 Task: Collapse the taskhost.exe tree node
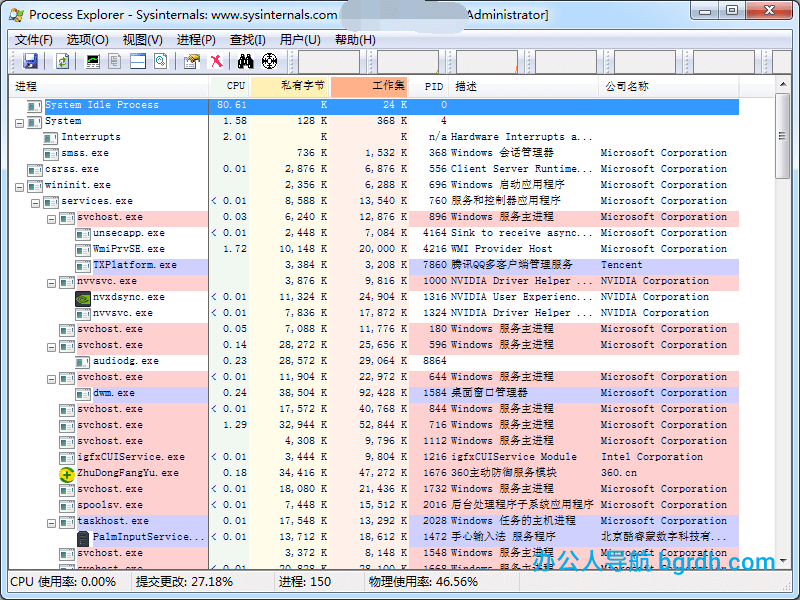[52, 521]
